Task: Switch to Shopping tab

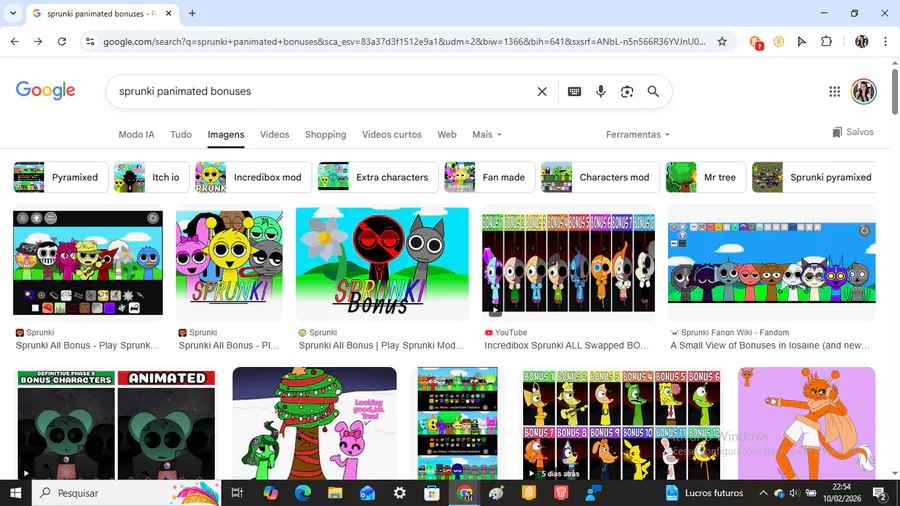Action: pyautogui.click(x=325, y=134)
